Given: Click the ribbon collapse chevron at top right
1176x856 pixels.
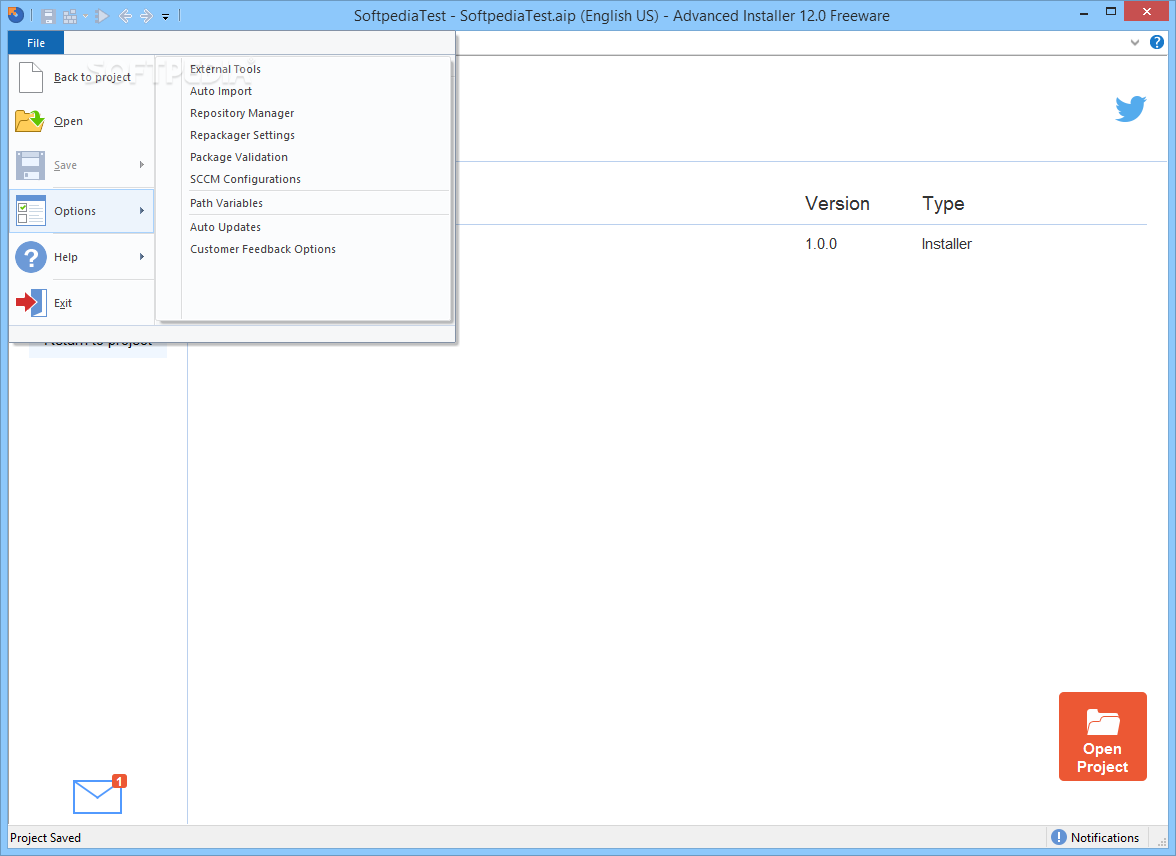Looking at the screenshot, I should click(1135, 43).
